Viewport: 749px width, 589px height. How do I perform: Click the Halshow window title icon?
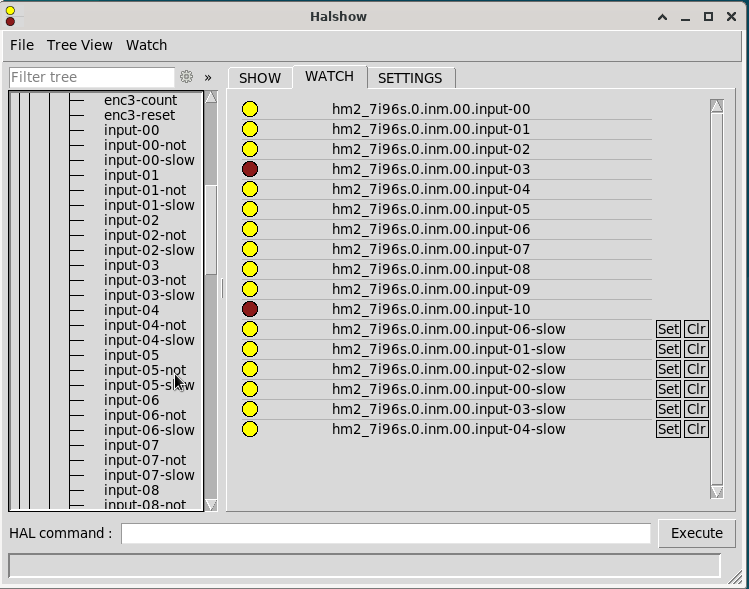click(x=11, y=16)
